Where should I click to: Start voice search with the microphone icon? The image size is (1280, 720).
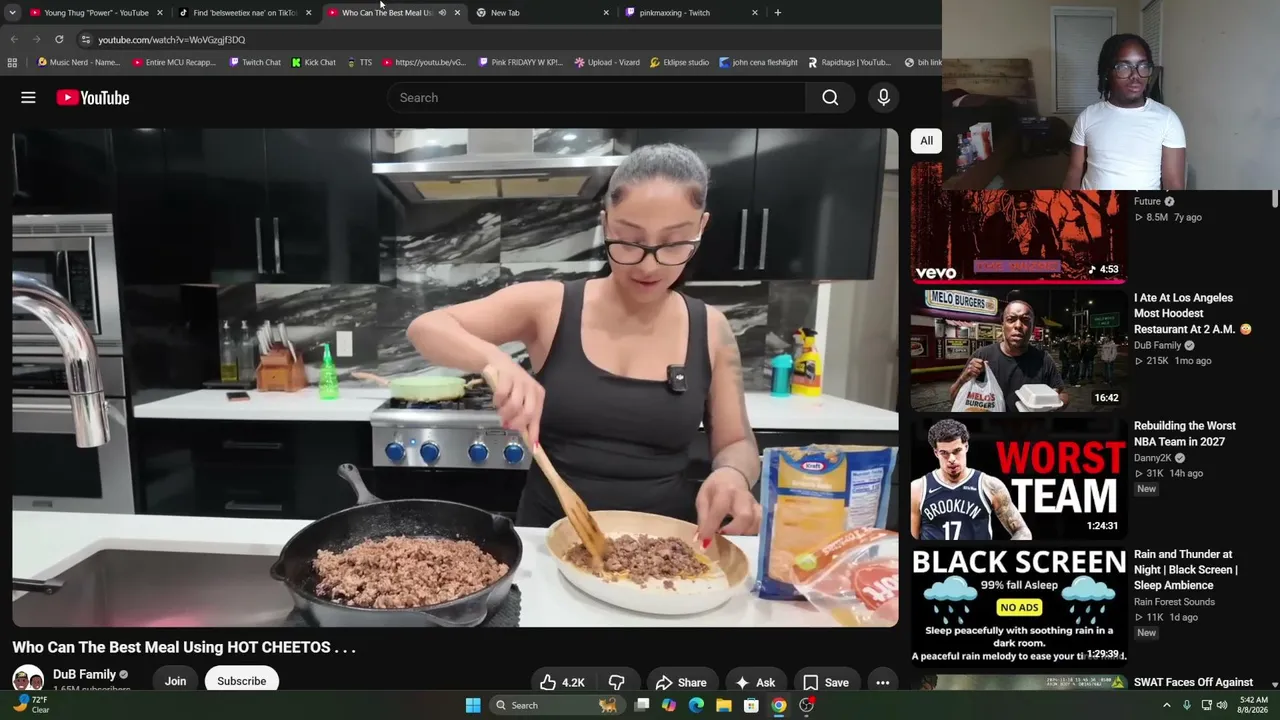(x=883, y=97)
